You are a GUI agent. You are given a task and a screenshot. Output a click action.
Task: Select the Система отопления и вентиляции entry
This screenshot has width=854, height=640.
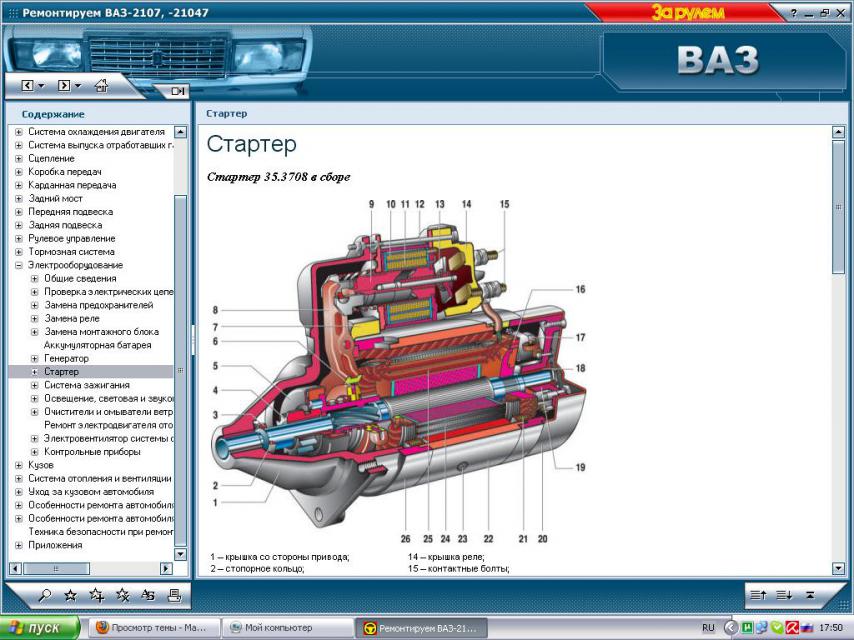[100, 479]
